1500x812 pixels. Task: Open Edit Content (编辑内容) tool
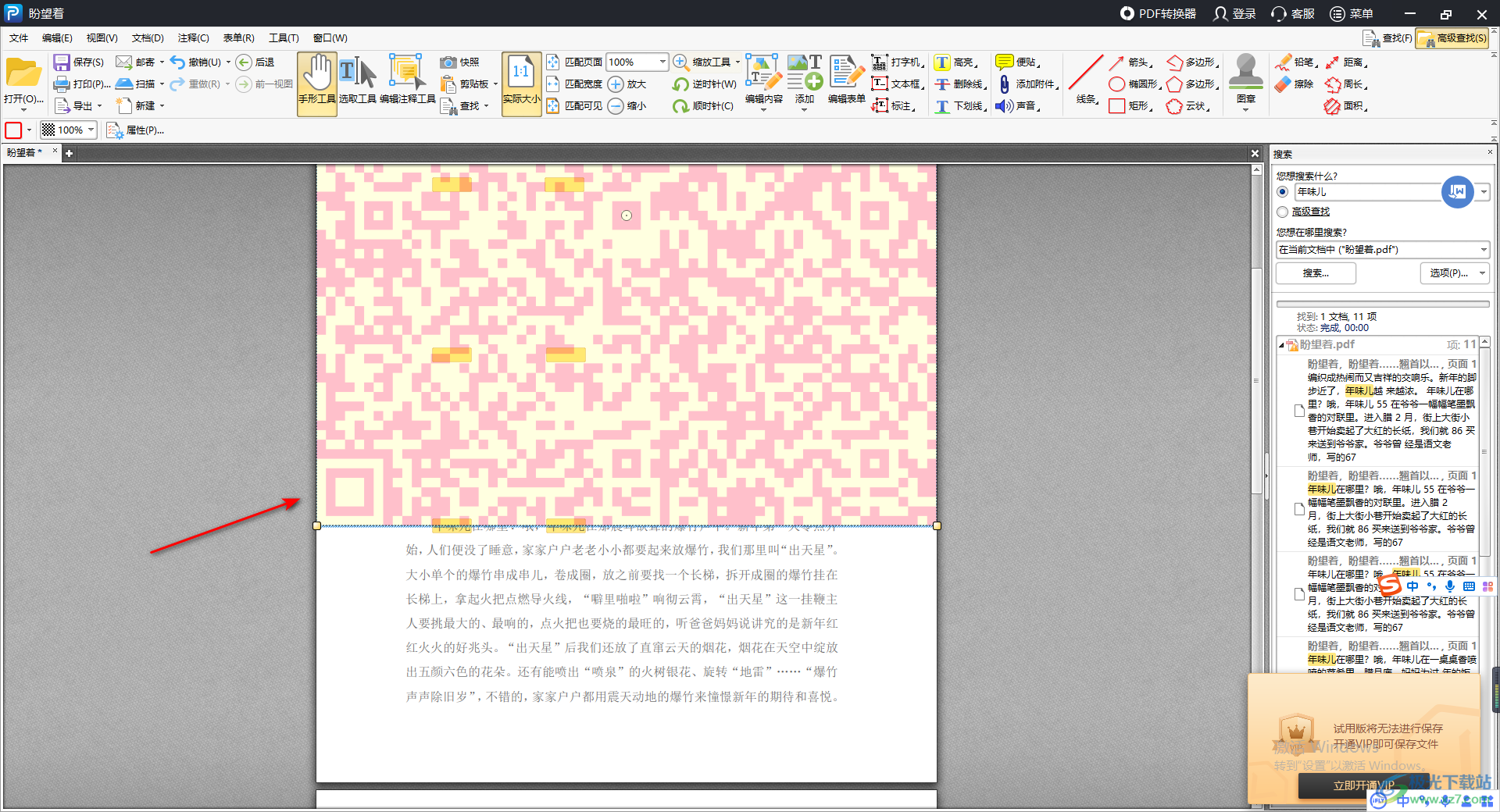[763, 80]
